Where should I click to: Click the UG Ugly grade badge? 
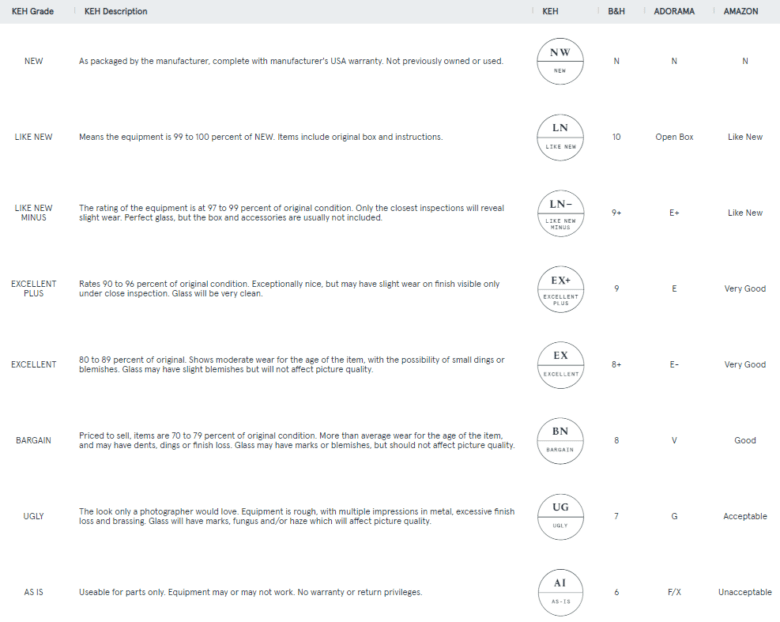[x=560, y=517]
